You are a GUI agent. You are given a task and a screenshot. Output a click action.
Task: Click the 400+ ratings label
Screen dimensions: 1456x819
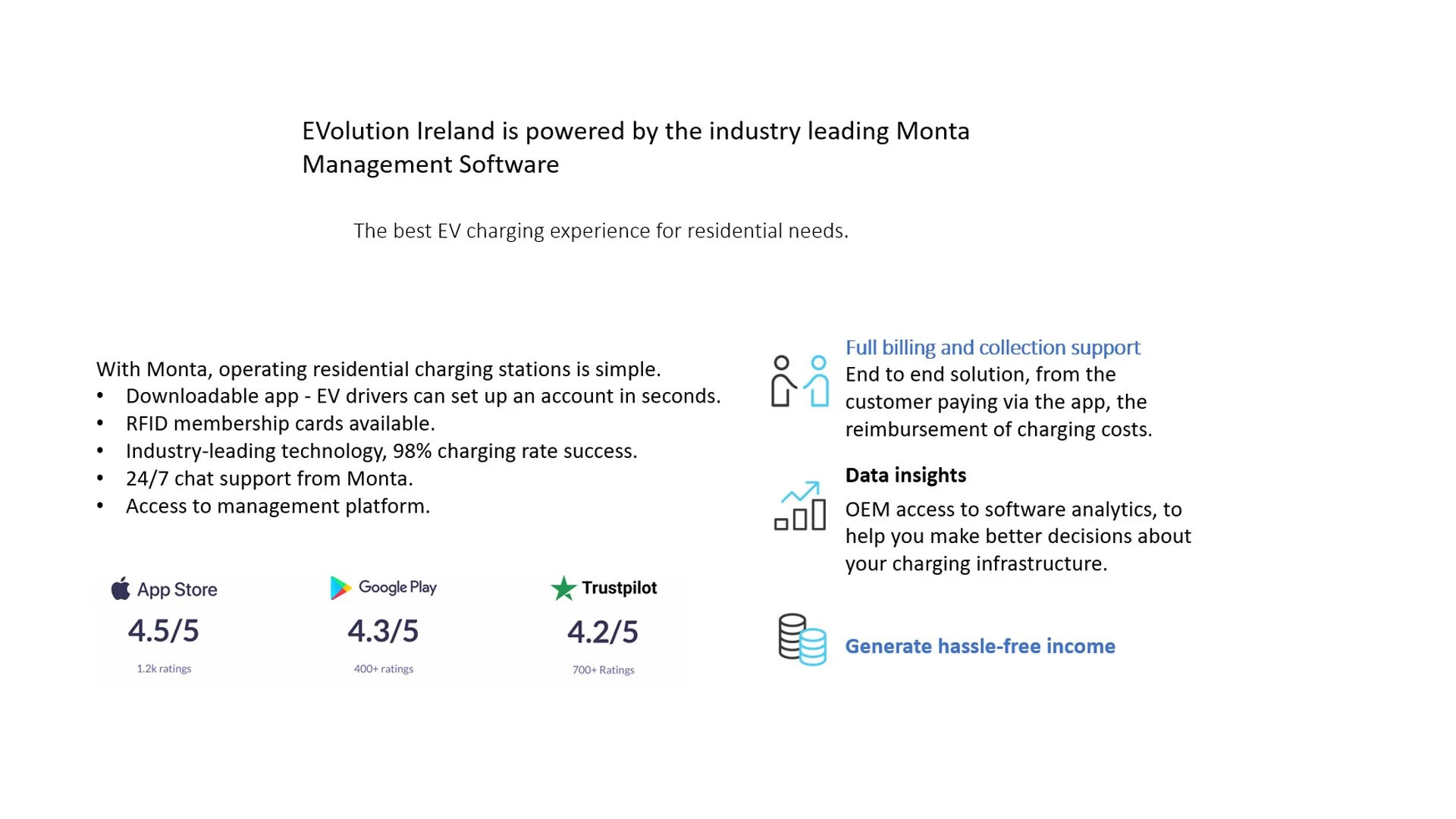click(x=384, y=669)
